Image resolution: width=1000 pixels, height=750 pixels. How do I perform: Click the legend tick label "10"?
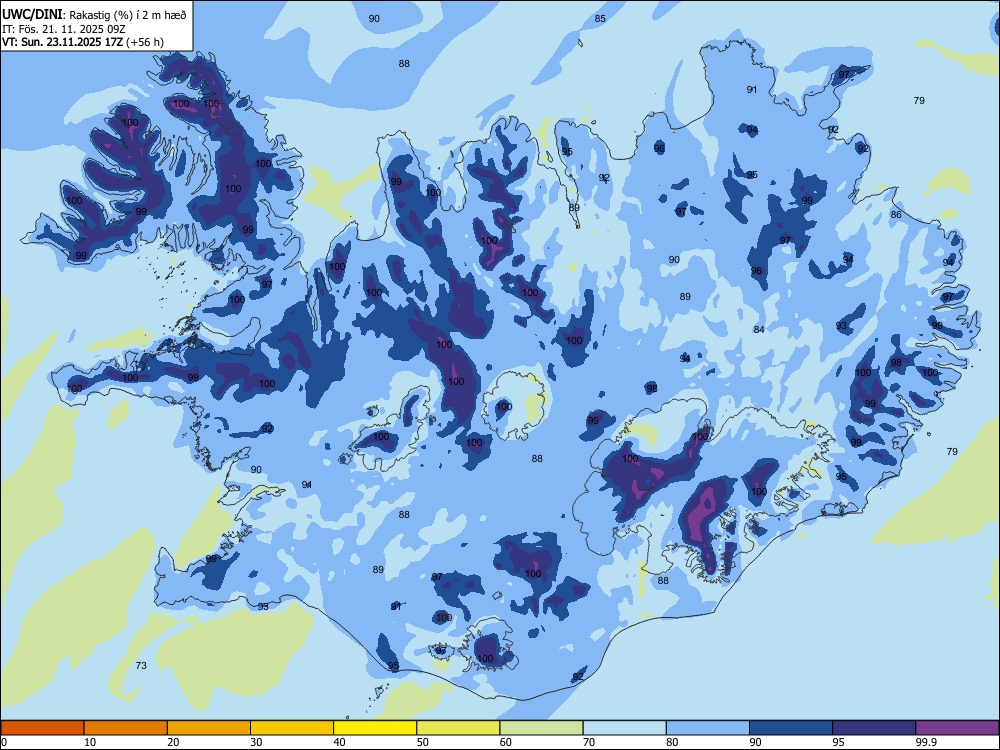(x=90, y=742)
